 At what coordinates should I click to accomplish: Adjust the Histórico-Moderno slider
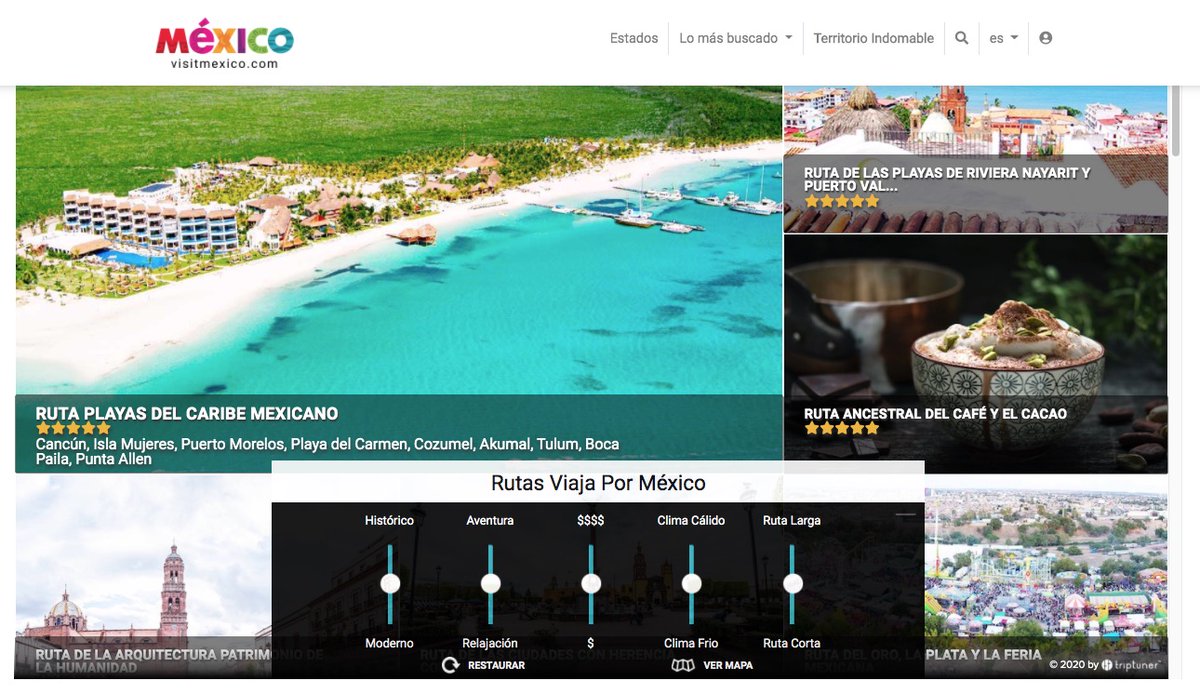coord(389,582)
